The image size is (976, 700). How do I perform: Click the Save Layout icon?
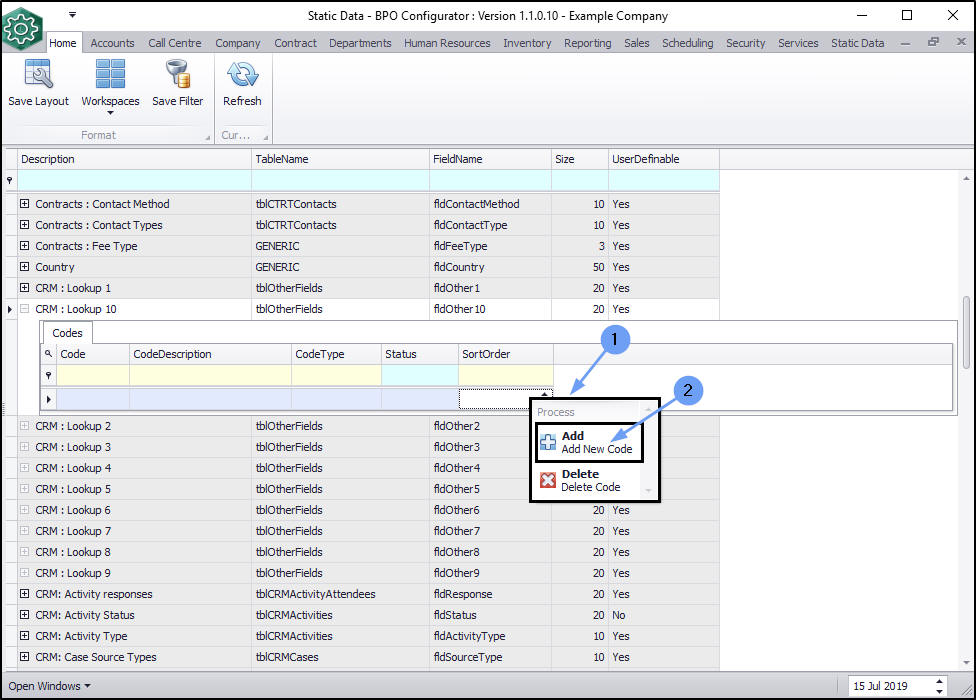click(38, 75)
